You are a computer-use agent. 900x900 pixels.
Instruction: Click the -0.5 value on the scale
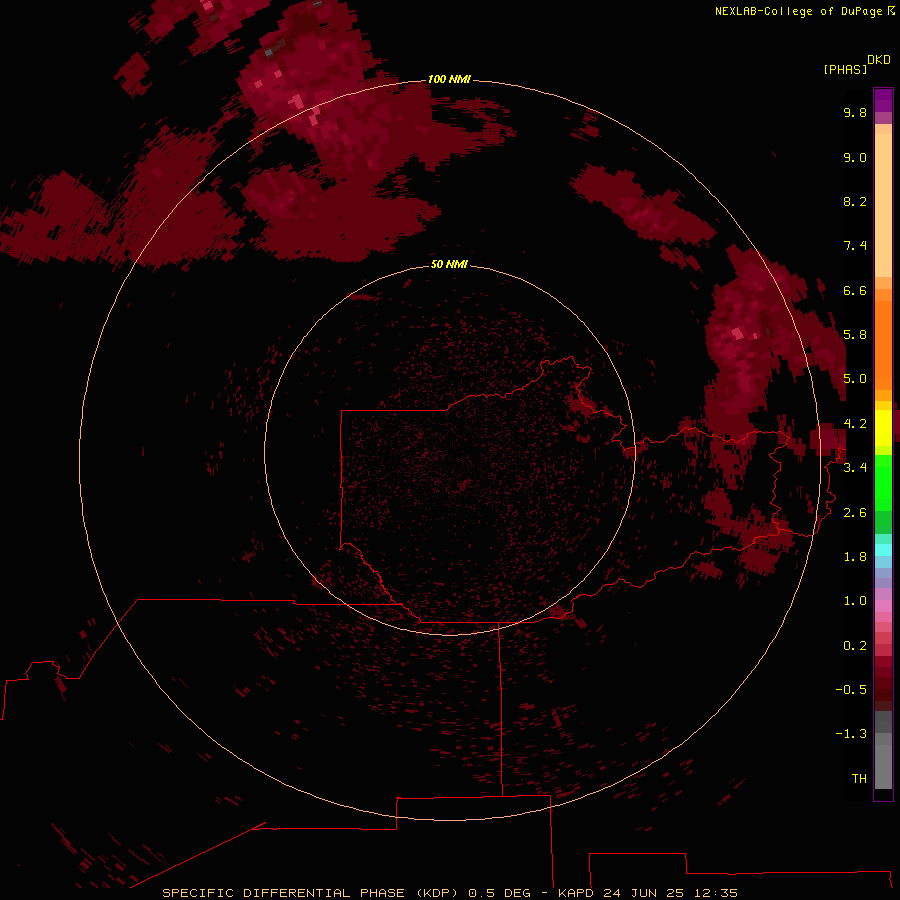(851, 690)
